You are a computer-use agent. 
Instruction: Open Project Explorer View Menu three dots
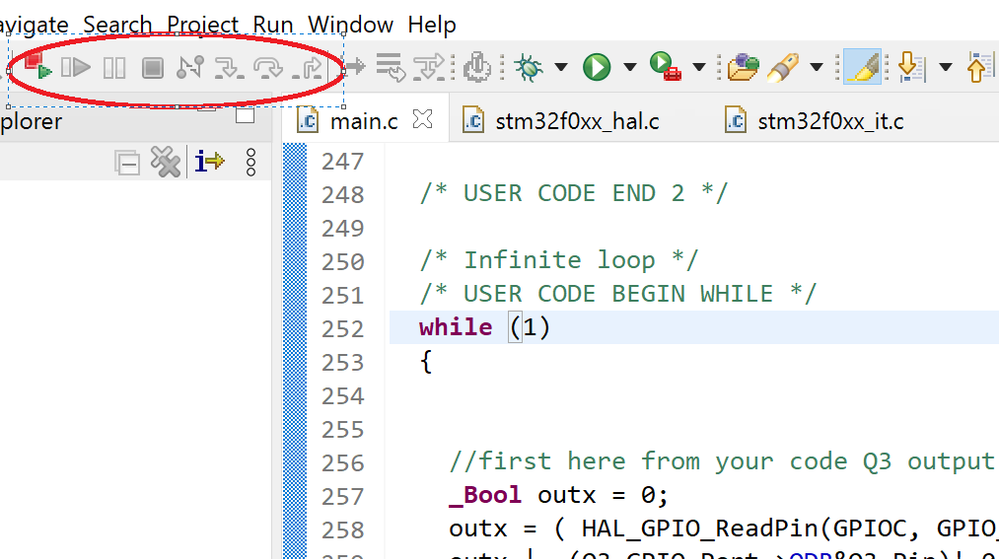click(x=251, y=163)
